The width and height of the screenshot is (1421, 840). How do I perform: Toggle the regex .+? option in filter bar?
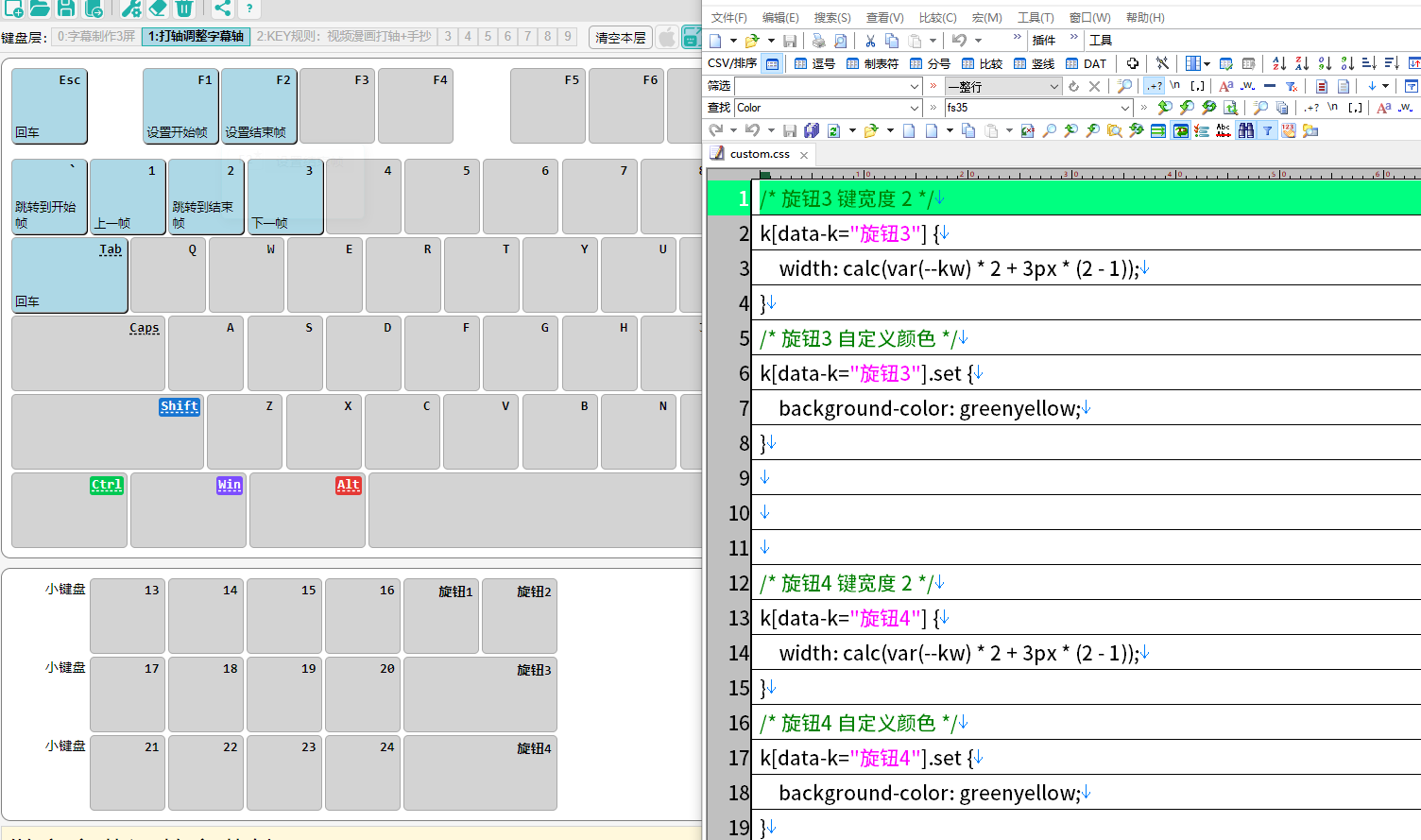[x=1154, y=86]
